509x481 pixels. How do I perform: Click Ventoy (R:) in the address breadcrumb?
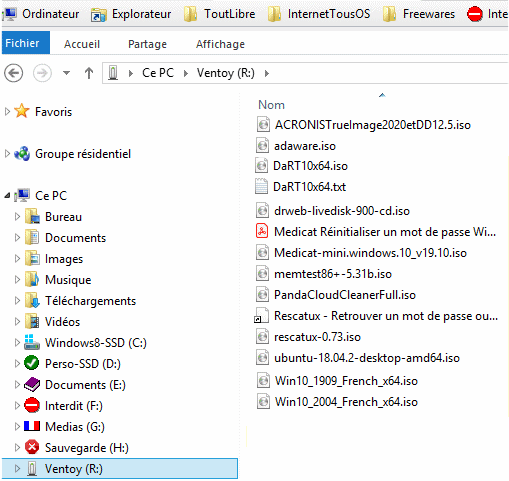click(x=226, y=73)
